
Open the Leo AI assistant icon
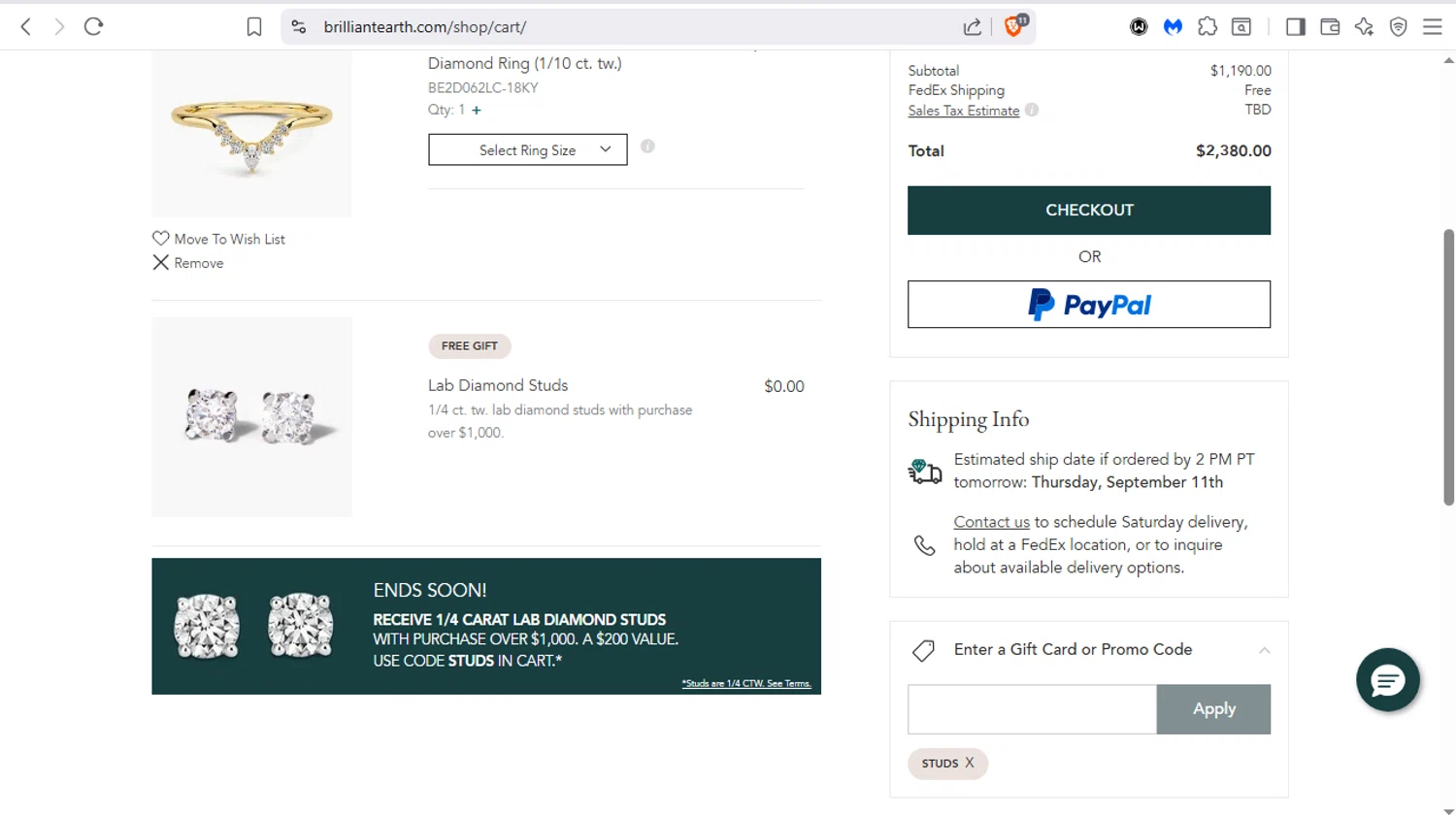pyautogui.click(x=1364, y=27)
